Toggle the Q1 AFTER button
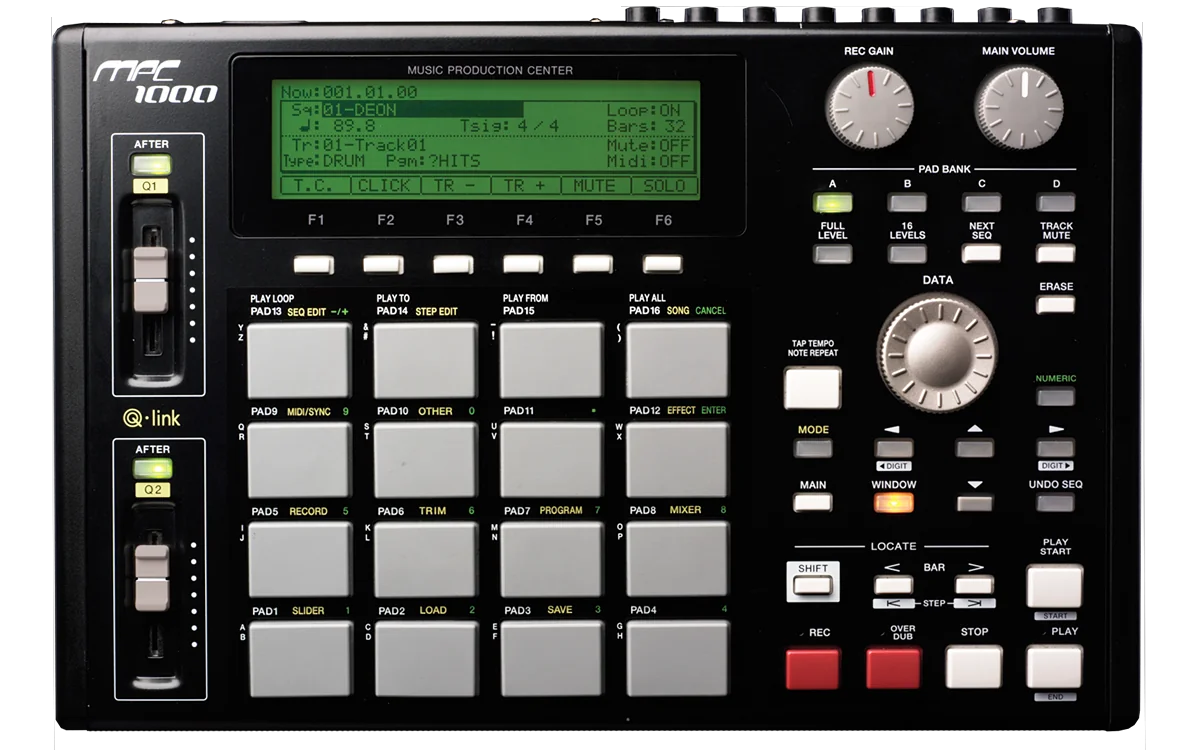This screenshot has width=1200, height=750. (152, 165)
